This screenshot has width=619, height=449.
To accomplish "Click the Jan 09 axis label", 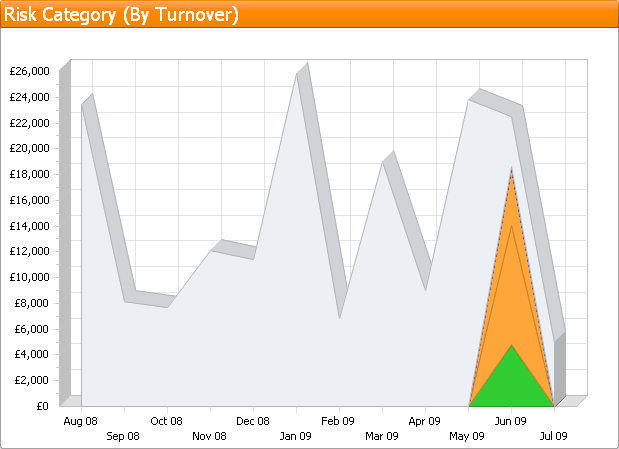I will [295, 436].
